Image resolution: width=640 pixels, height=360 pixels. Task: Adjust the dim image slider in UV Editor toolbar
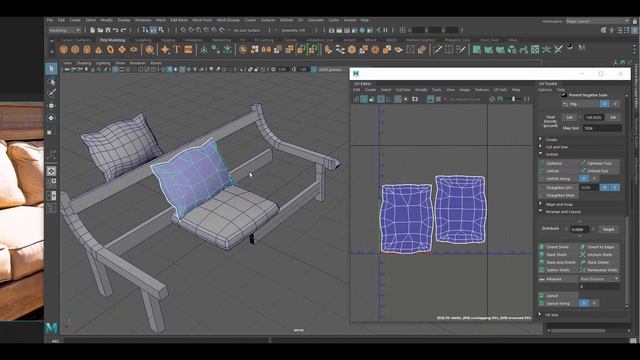click(x=513, y=99)
